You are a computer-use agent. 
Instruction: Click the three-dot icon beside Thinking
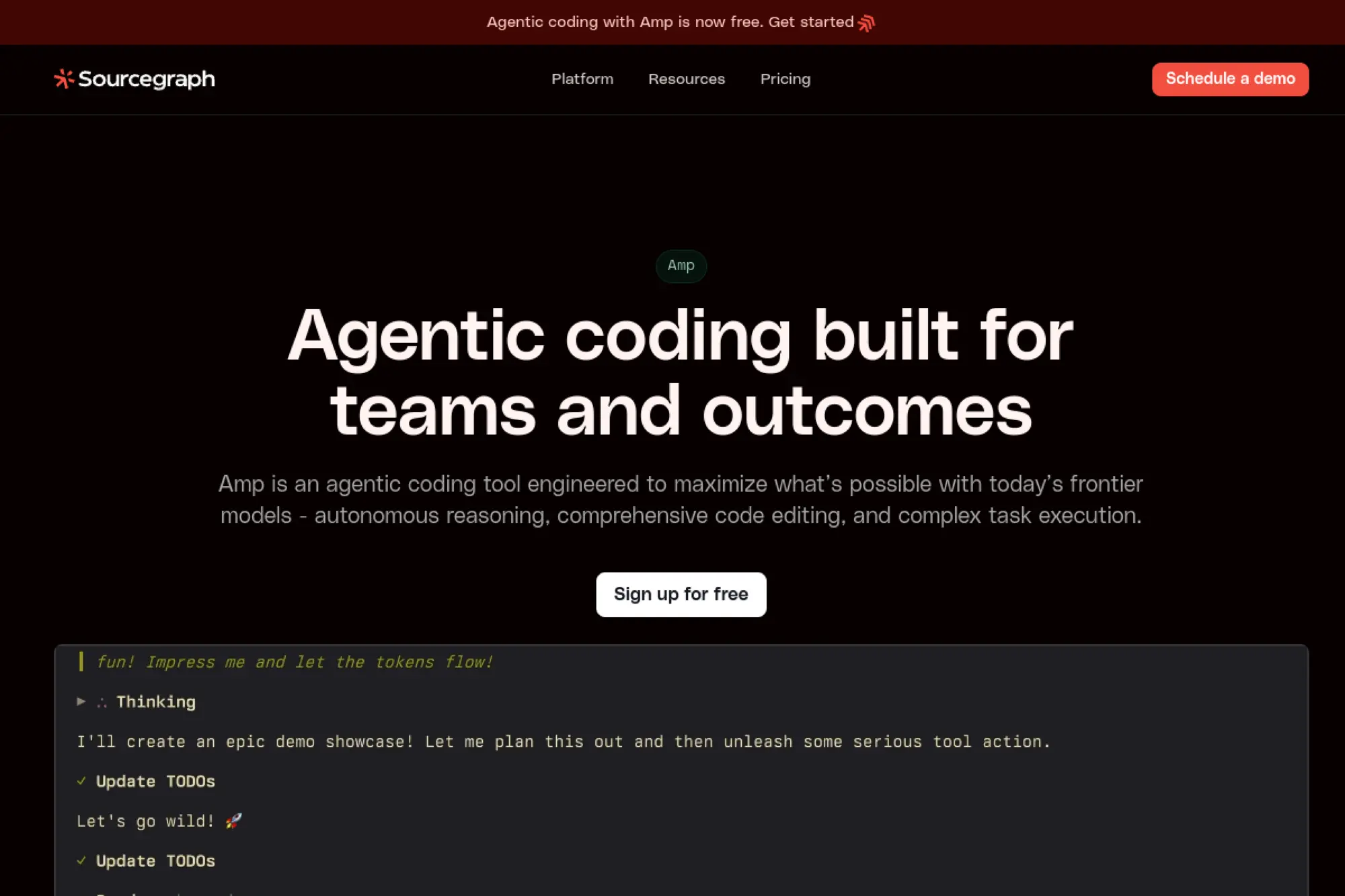click(102, 702)
